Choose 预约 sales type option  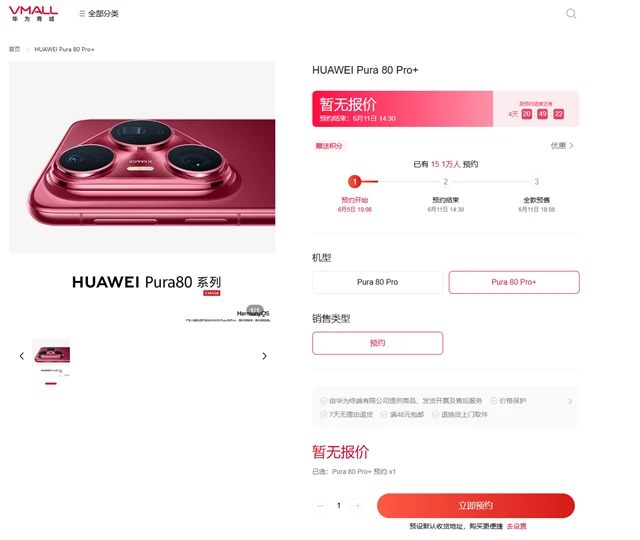click(x=378, y=343)
